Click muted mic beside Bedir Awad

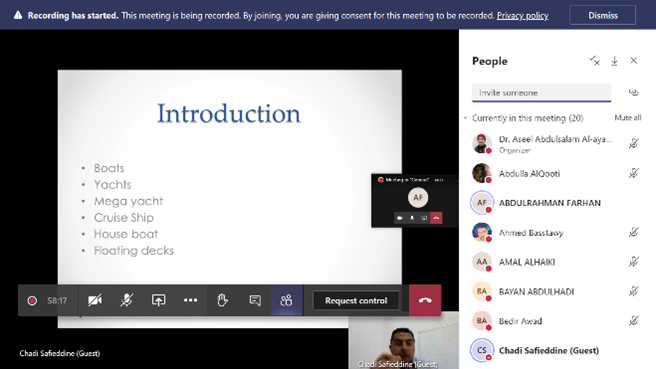(x=634, y=321)
